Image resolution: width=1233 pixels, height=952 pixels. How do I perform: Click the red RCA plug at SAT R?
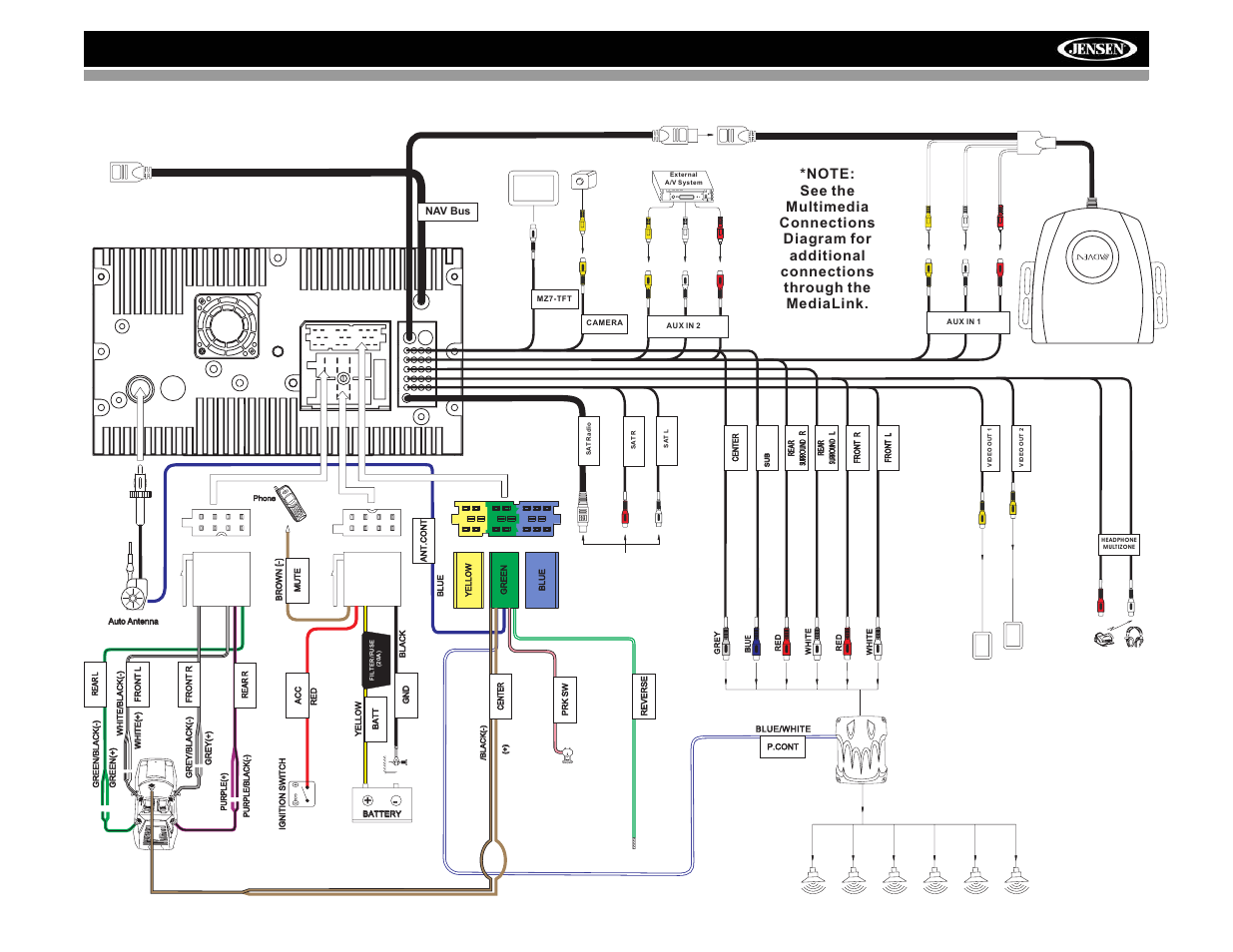[625, 516]
